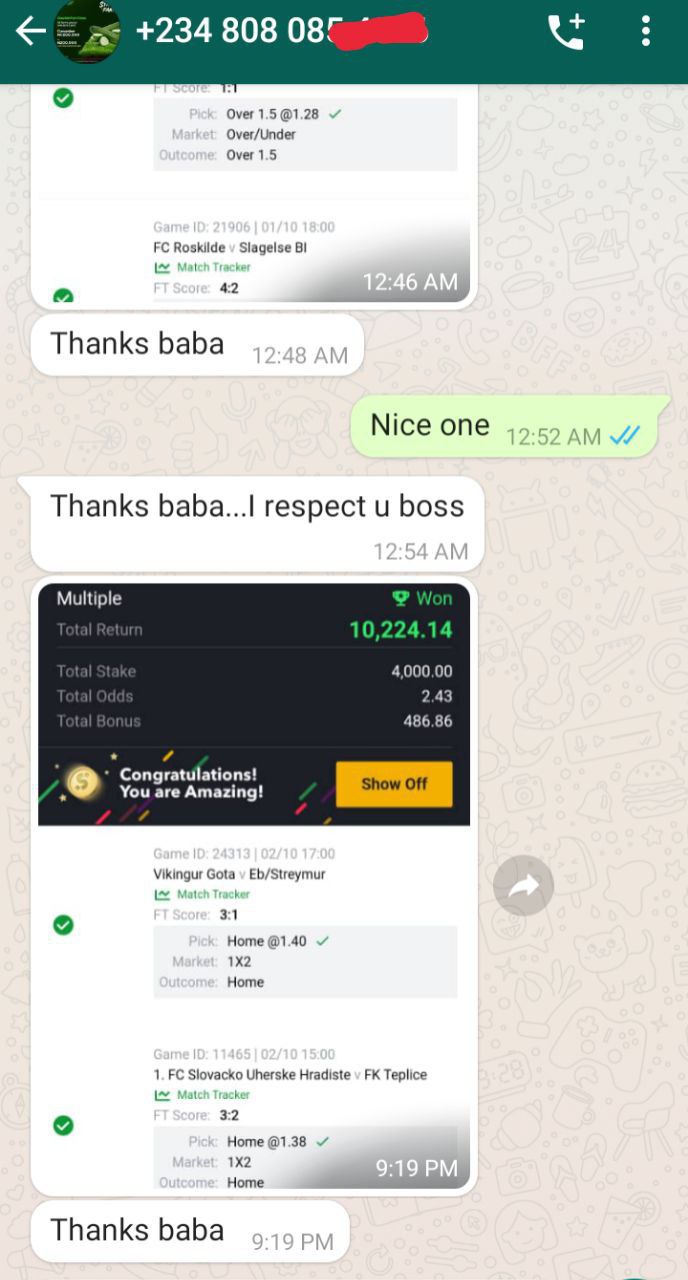
Task: Click the yellow Show Off button
Action: point(394,784)
